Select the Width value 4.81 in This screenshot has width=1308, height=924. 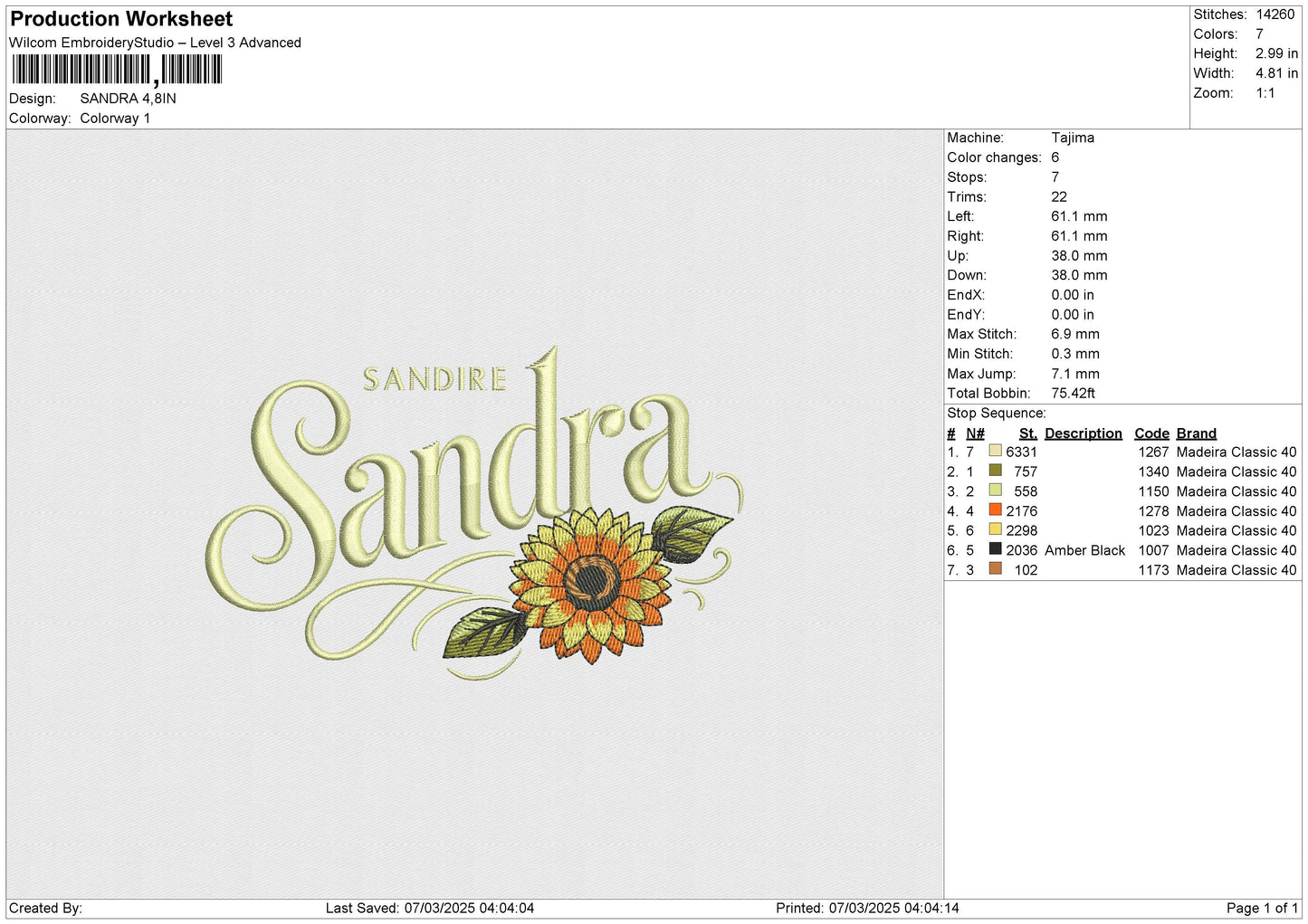pos(1276,73)
